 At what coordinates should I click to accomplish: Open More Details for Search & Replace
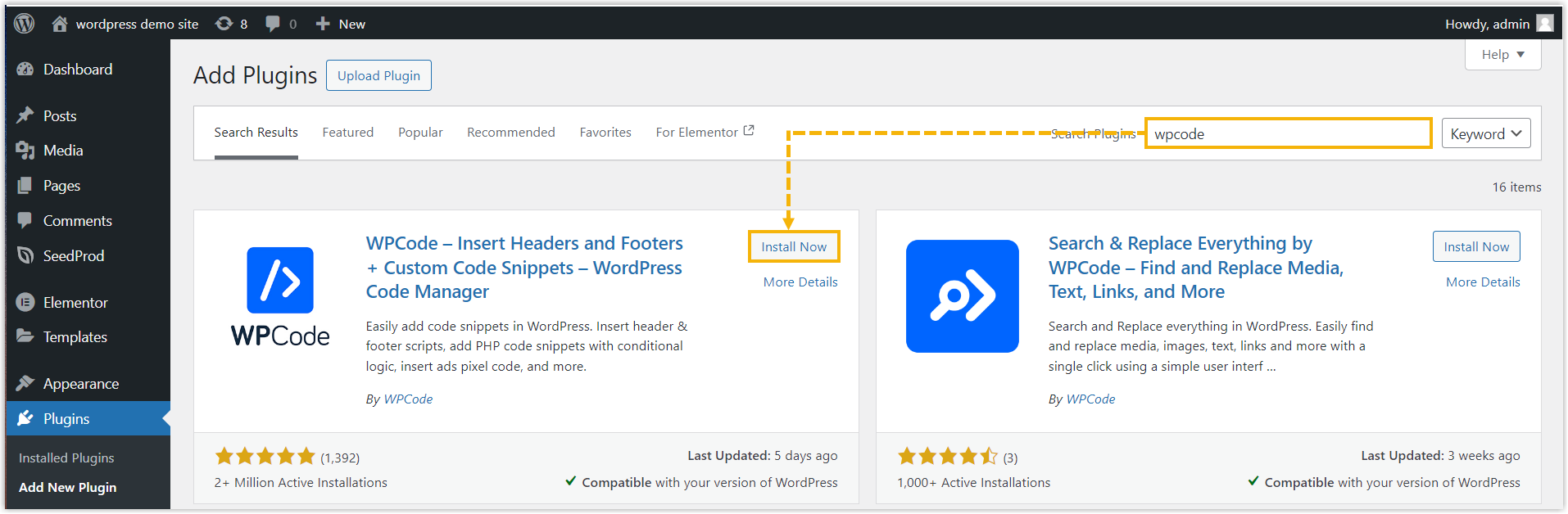click(x=1482, y=282)
